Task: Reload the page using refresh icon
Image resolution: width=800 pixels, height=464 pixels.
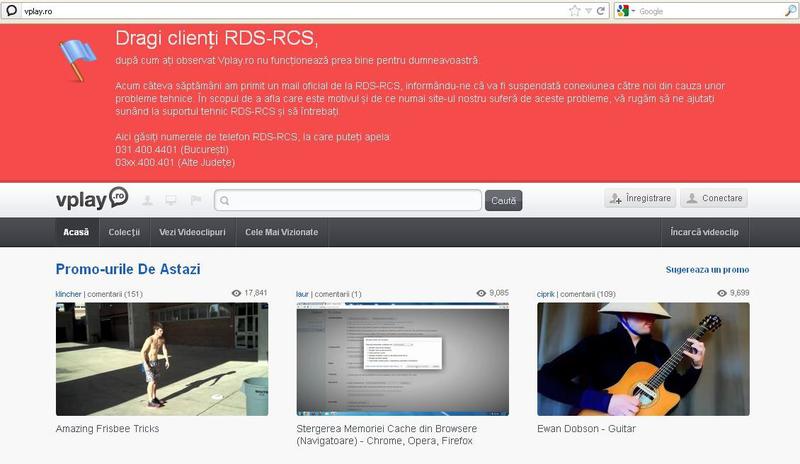Action: [x=601, y=11]
